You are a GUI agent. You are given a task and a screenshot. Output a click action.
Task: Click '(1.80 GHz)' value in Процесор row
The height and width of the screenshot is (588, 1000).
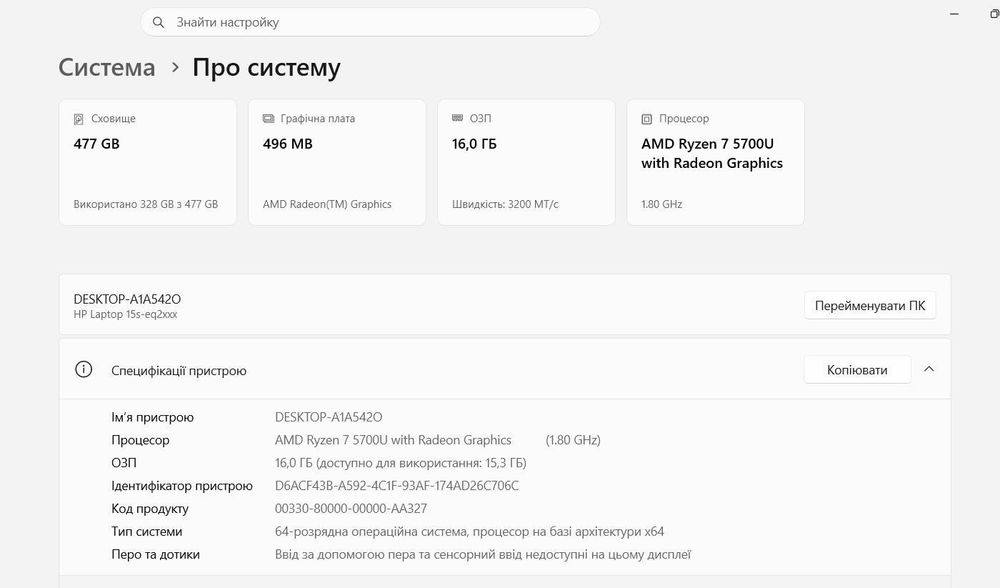point(573,440)
